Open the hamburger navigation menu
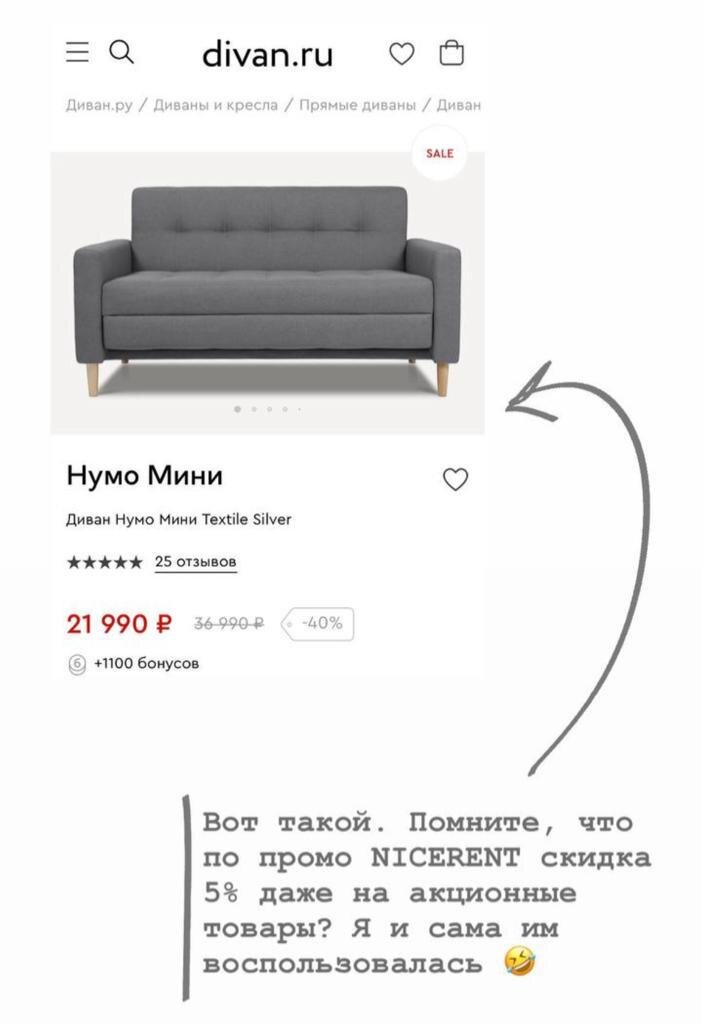 click(75, 53)
